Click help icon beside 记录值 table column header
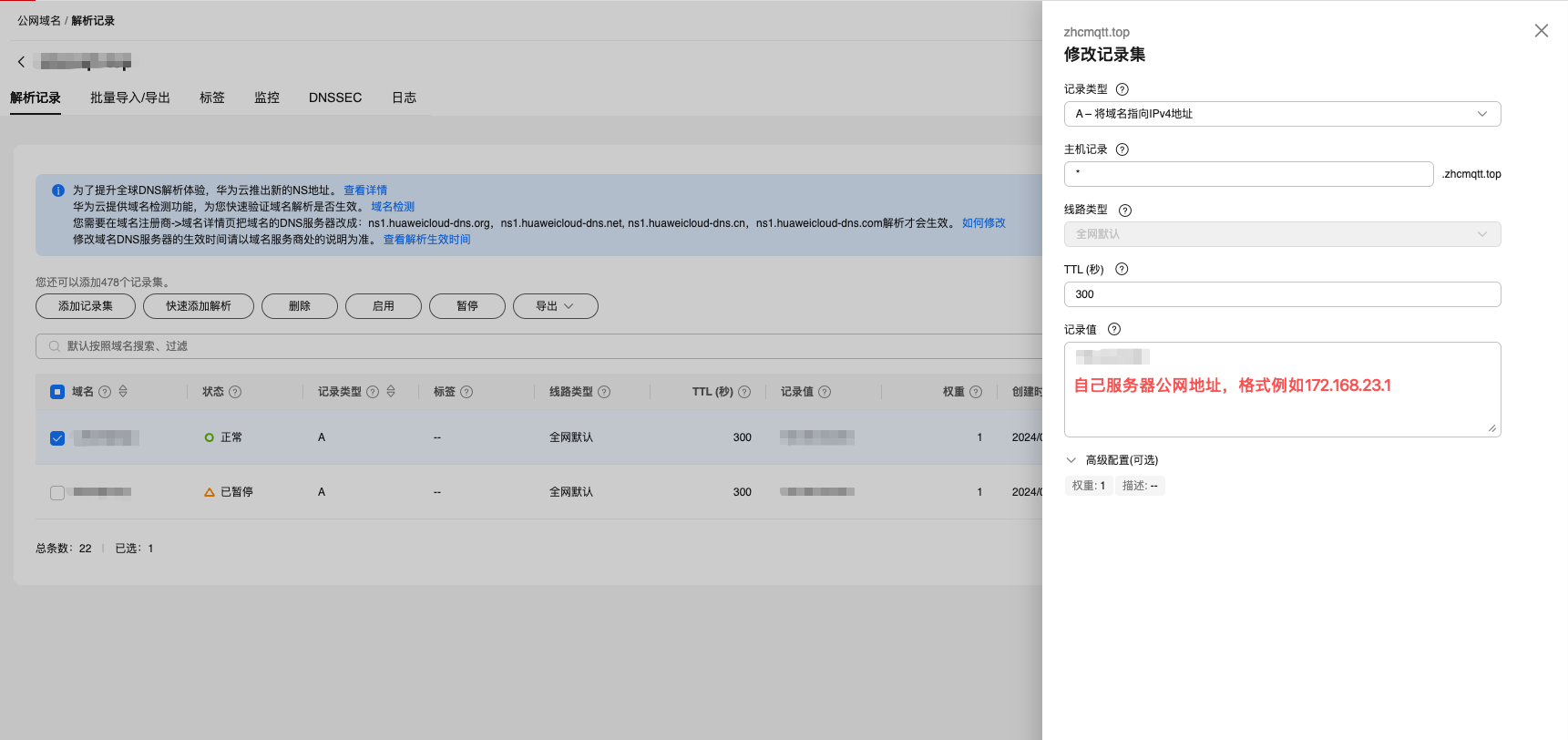 (825, 392)
